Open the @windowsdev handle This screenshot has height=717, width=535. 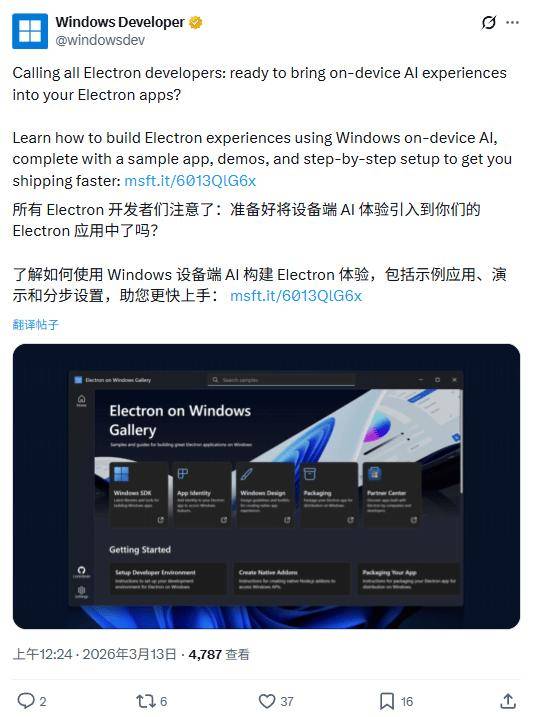(x=100, y=40)
